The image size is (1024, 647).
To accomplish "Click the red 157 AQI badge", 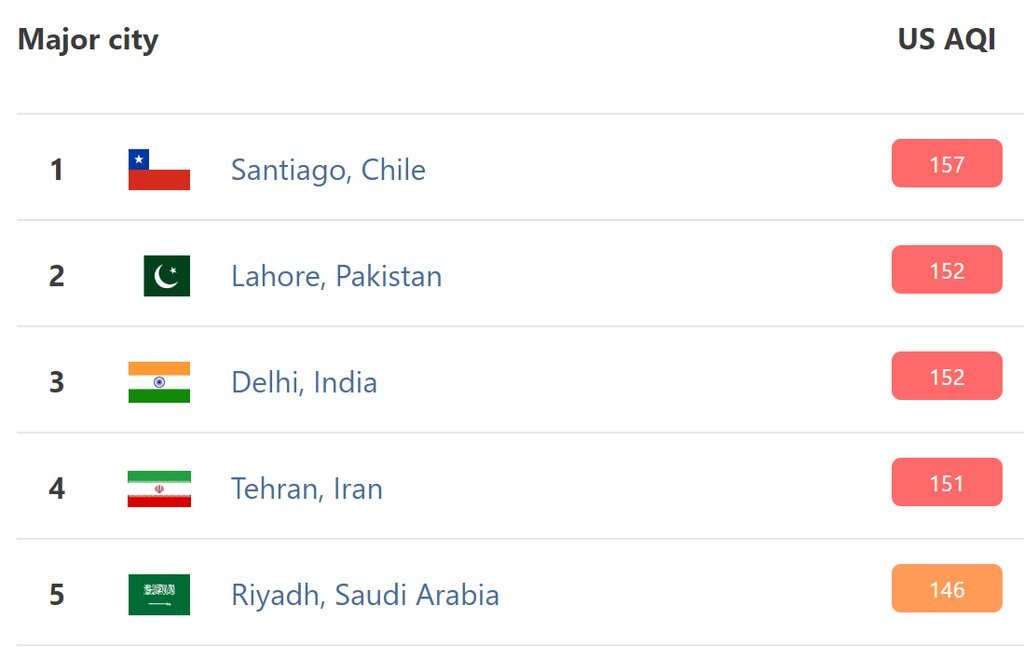I will tap(946, 164).
